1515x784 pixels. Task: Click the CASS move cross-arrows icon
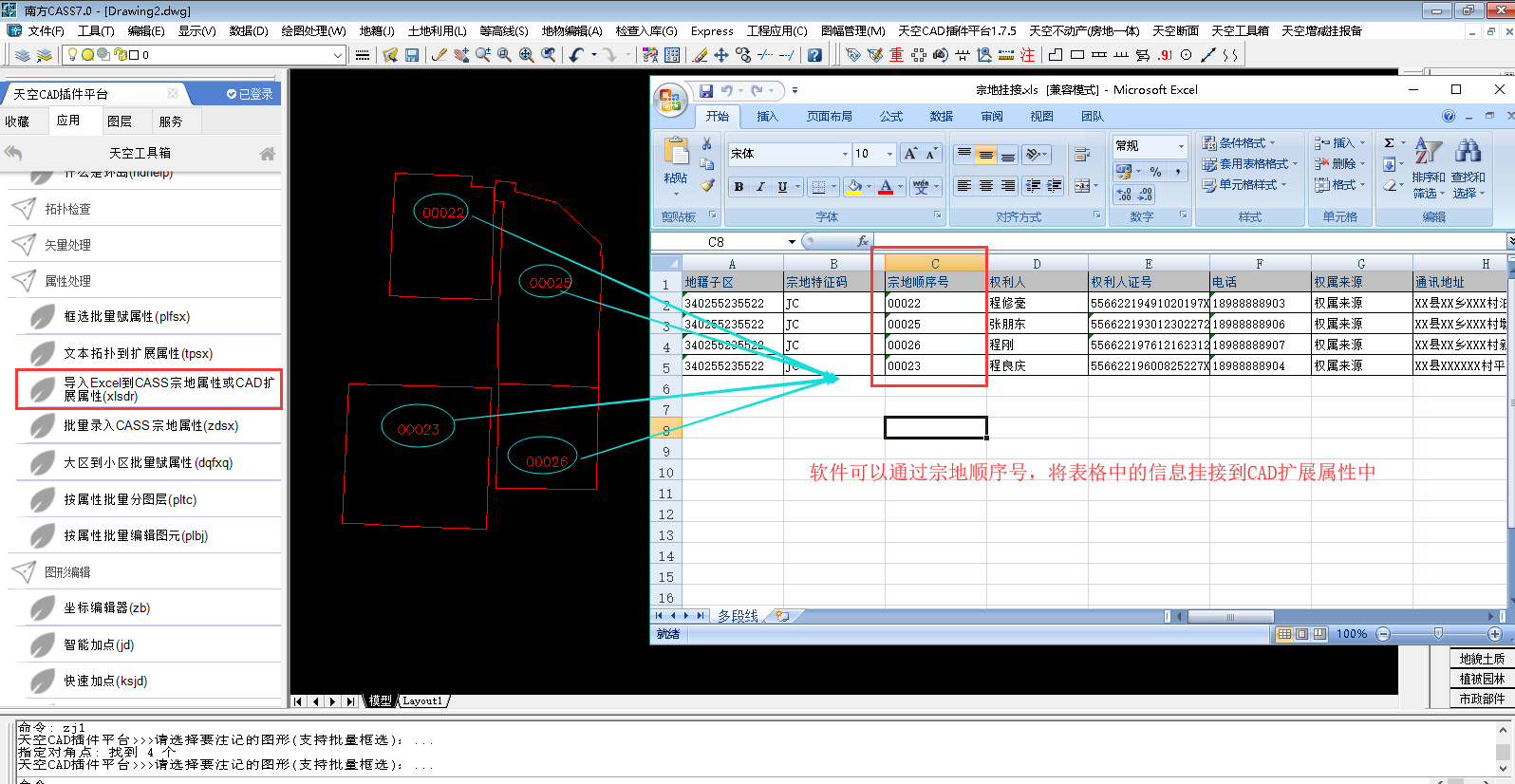click(x=721, y=55)
